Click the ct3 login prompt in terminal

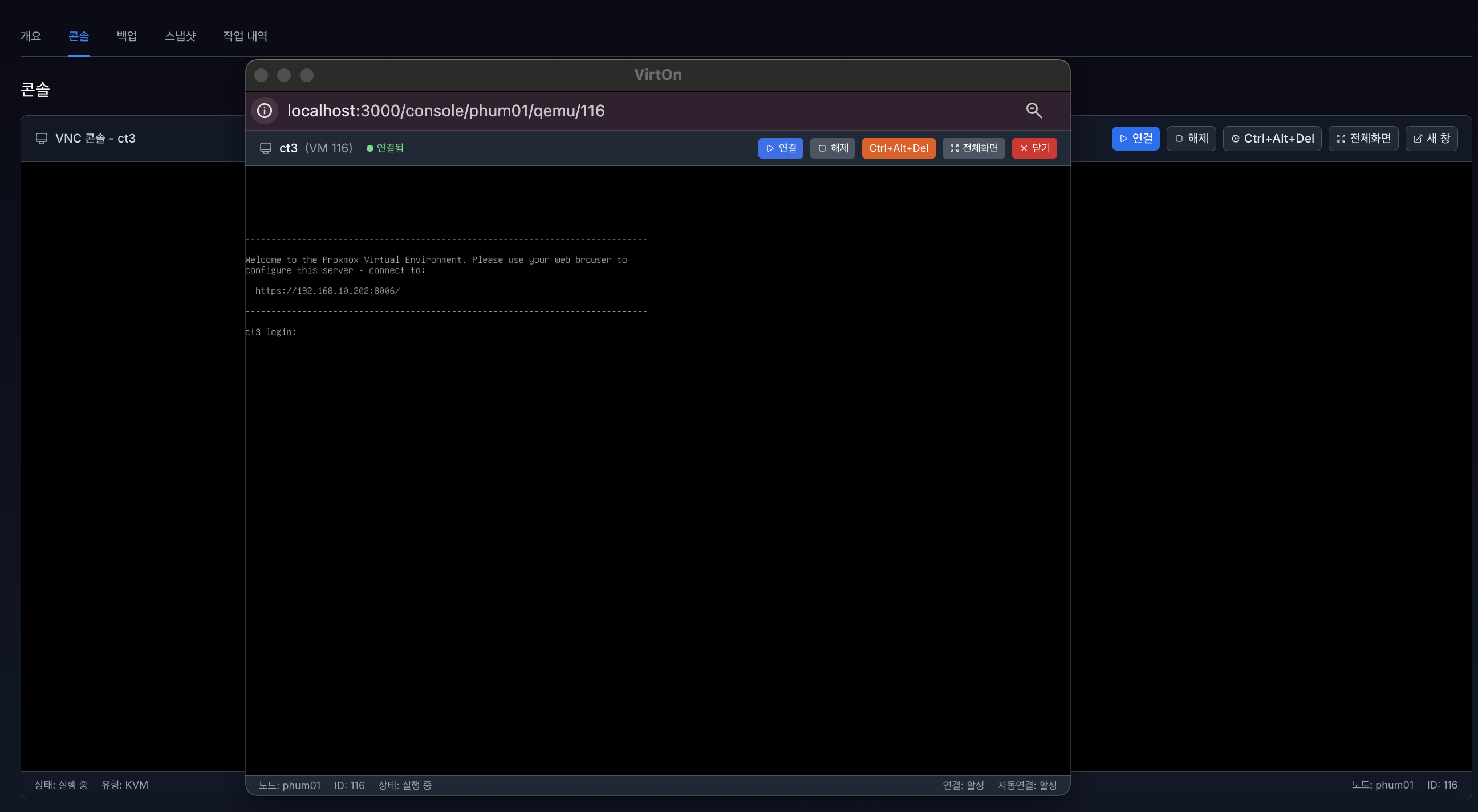point(271,332)
